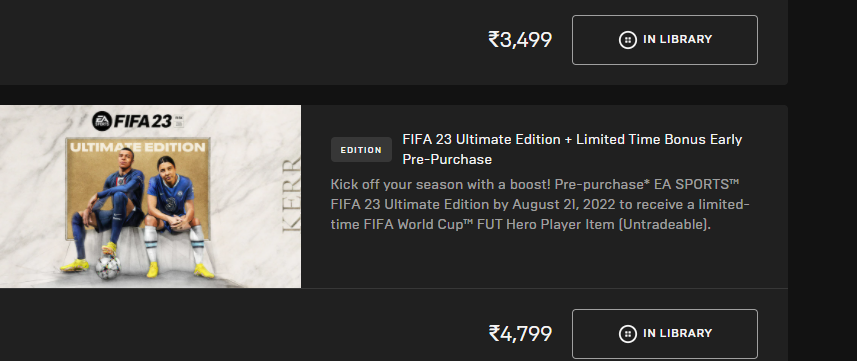Click Pre-Purchase line of the title

pos(447,159)
